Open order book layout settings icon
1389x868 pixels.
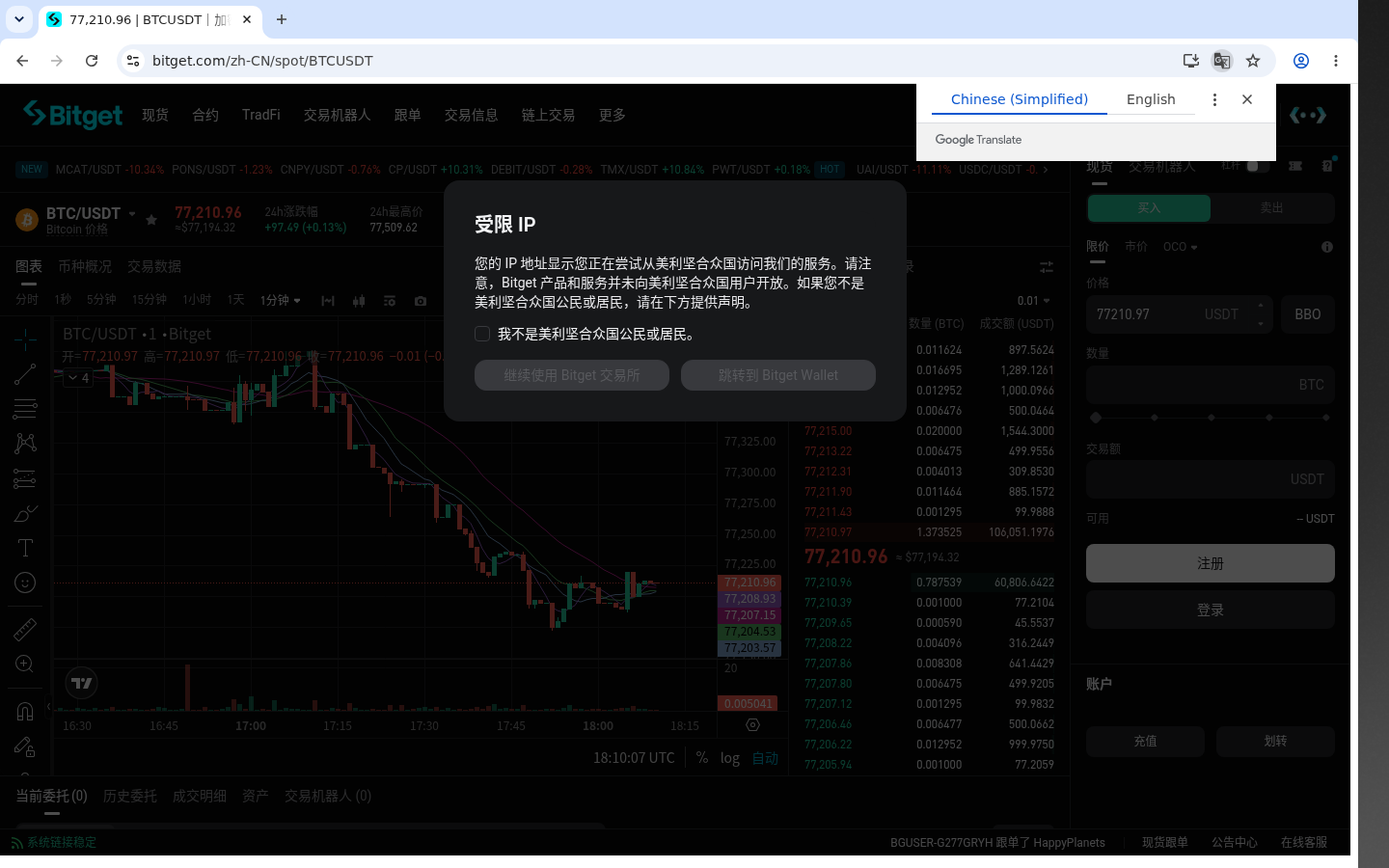click(1046, 266)
